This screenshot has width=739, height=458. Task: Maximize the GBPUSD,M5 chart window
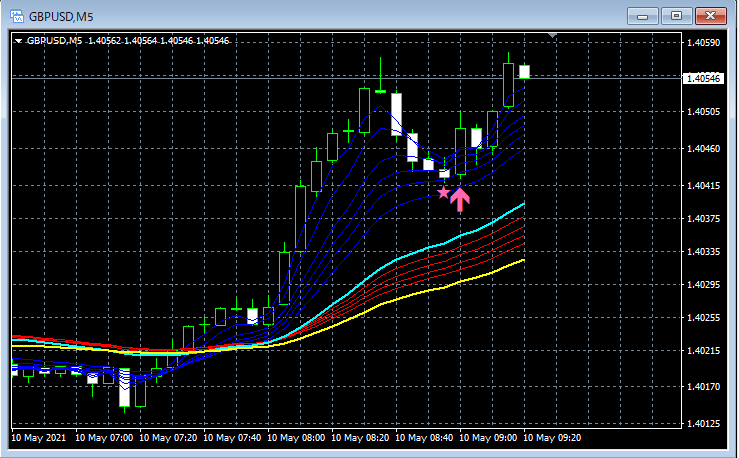[676, 16]
